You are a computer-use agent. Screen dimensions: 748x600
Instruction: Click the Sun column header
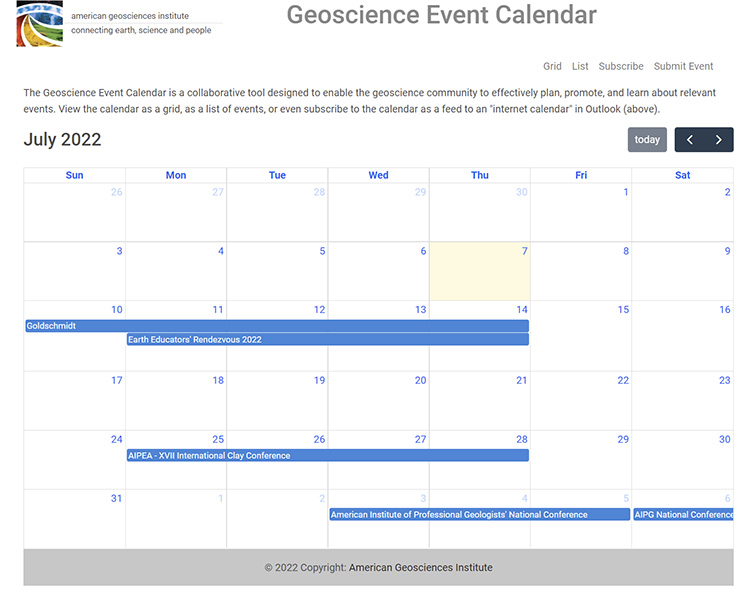coord(74,175)
